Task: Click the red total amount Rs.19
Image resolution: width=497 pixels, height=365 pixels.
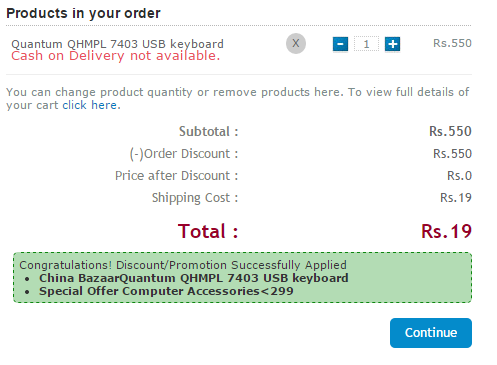Action: click(x=446, y=231)
